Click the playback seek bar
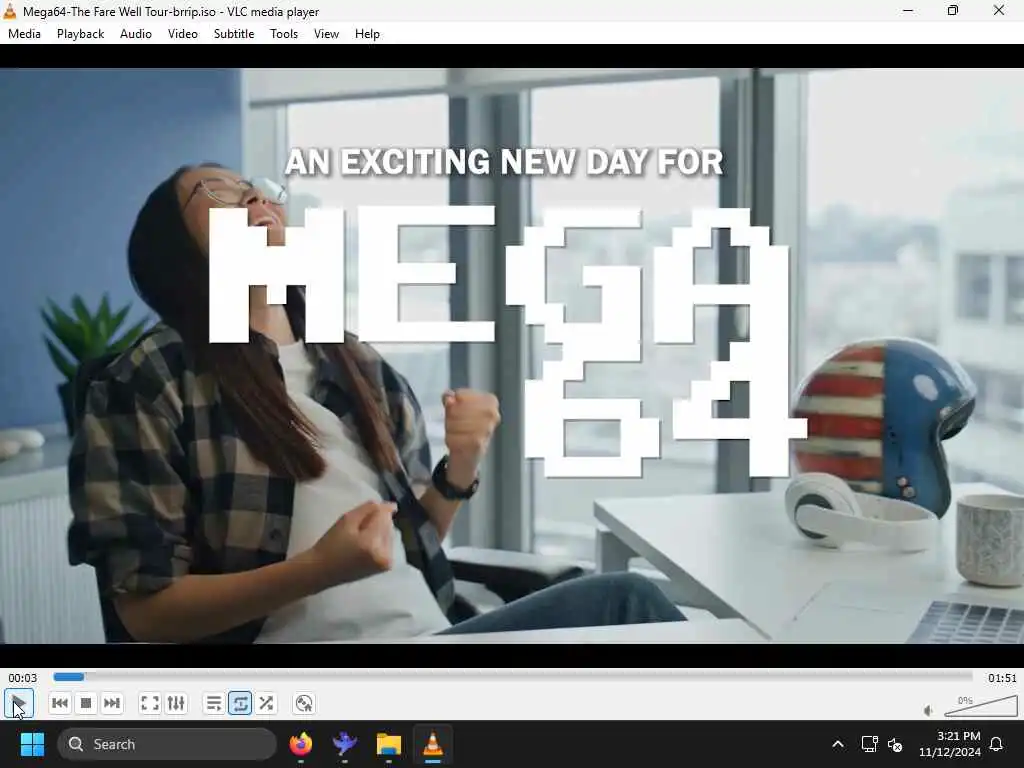The height and width of the screenshot is (768, 1024). coord(513,677)
